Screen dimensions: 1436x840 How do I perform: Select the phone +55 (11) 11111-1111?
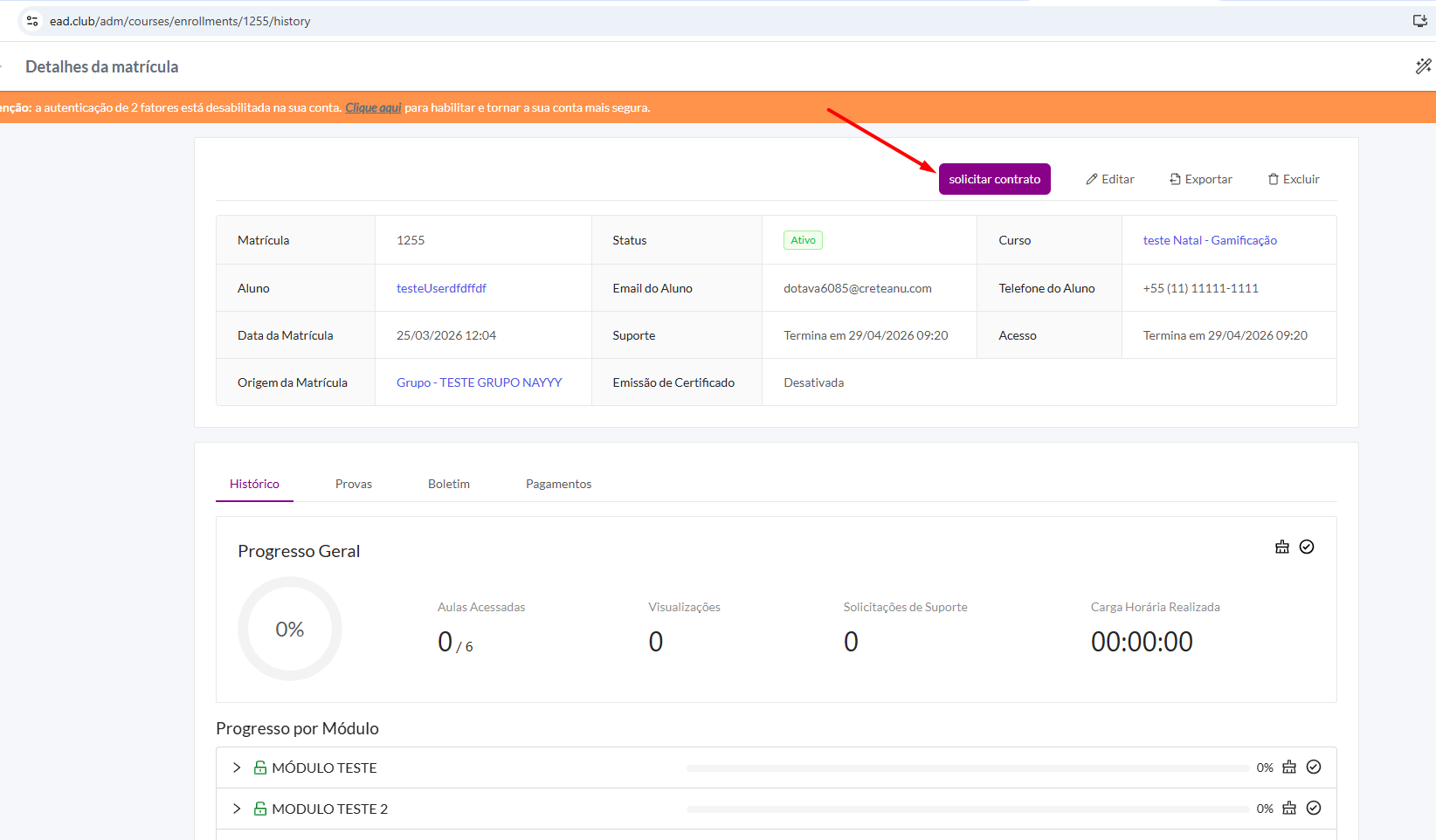click(x=1201, y=288)
